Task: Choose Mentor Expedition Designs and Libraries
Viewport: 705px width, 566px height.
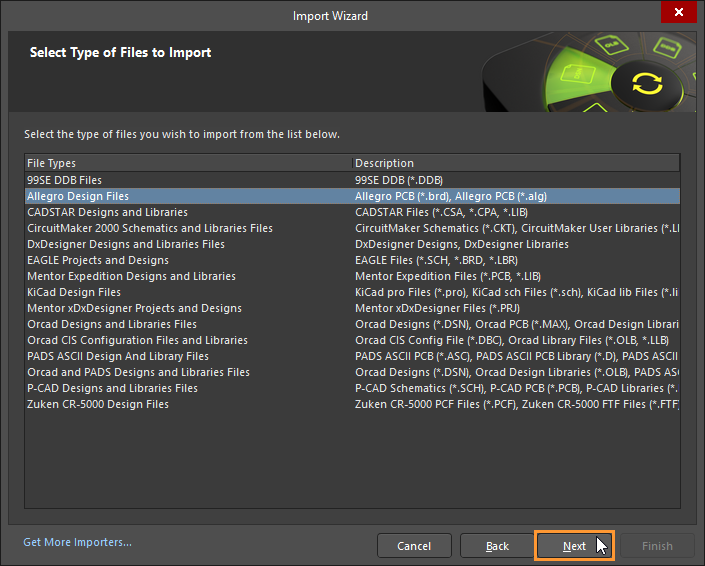Action: point(131,276)
